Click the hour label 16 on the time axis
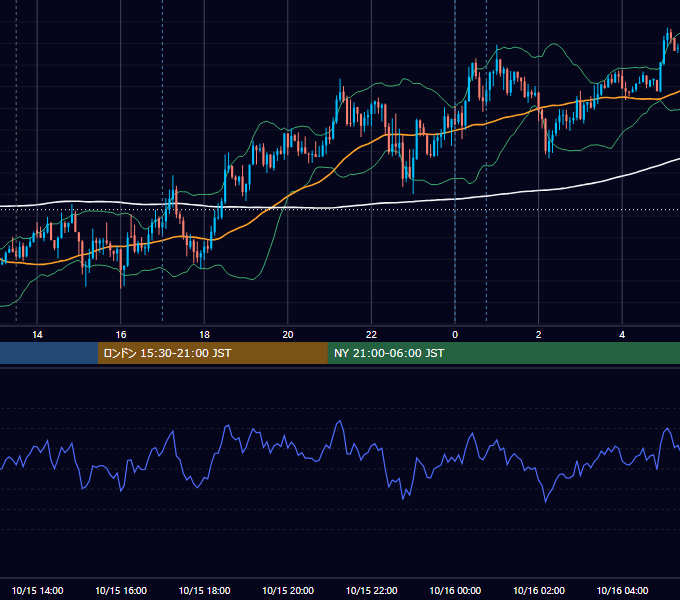 (121, 335)
